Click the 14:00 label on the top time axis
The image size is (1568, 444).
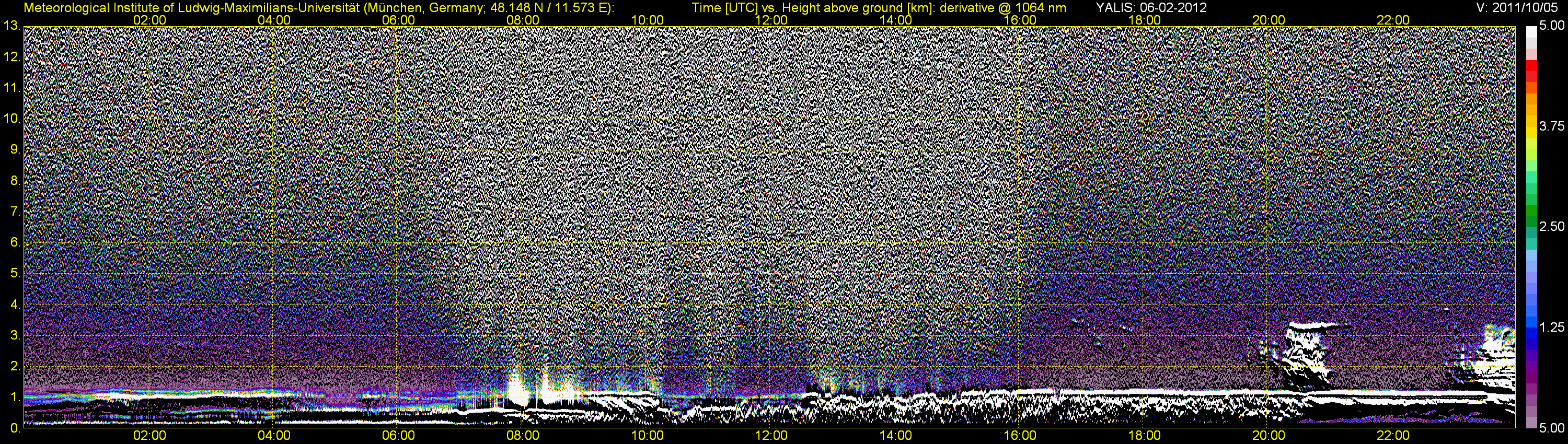tap(896, 20)
